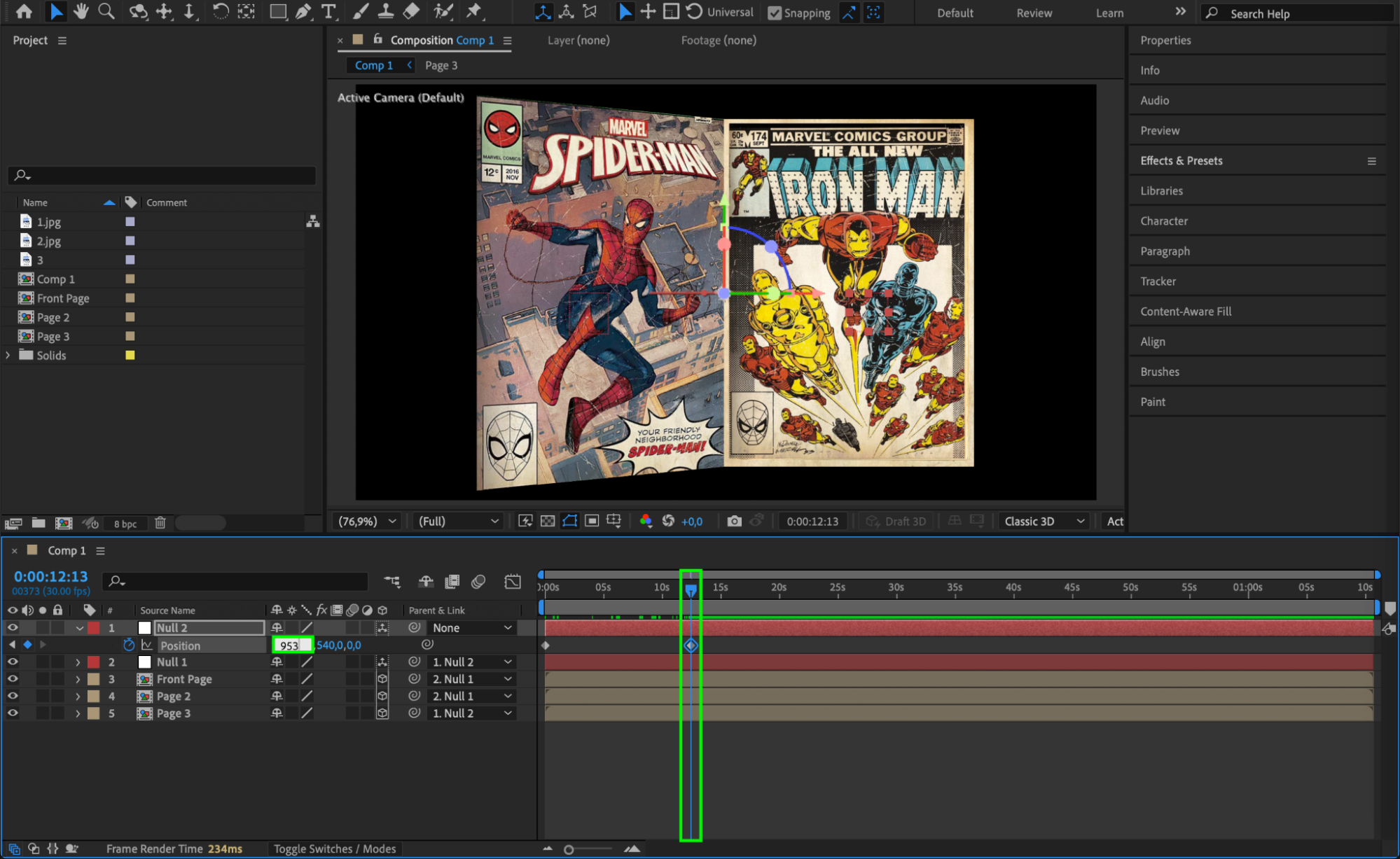The width and height of the screenshot is (1400, 859).
Task: Expand the Solids folder in the Project panel
Action: [8, 355]
